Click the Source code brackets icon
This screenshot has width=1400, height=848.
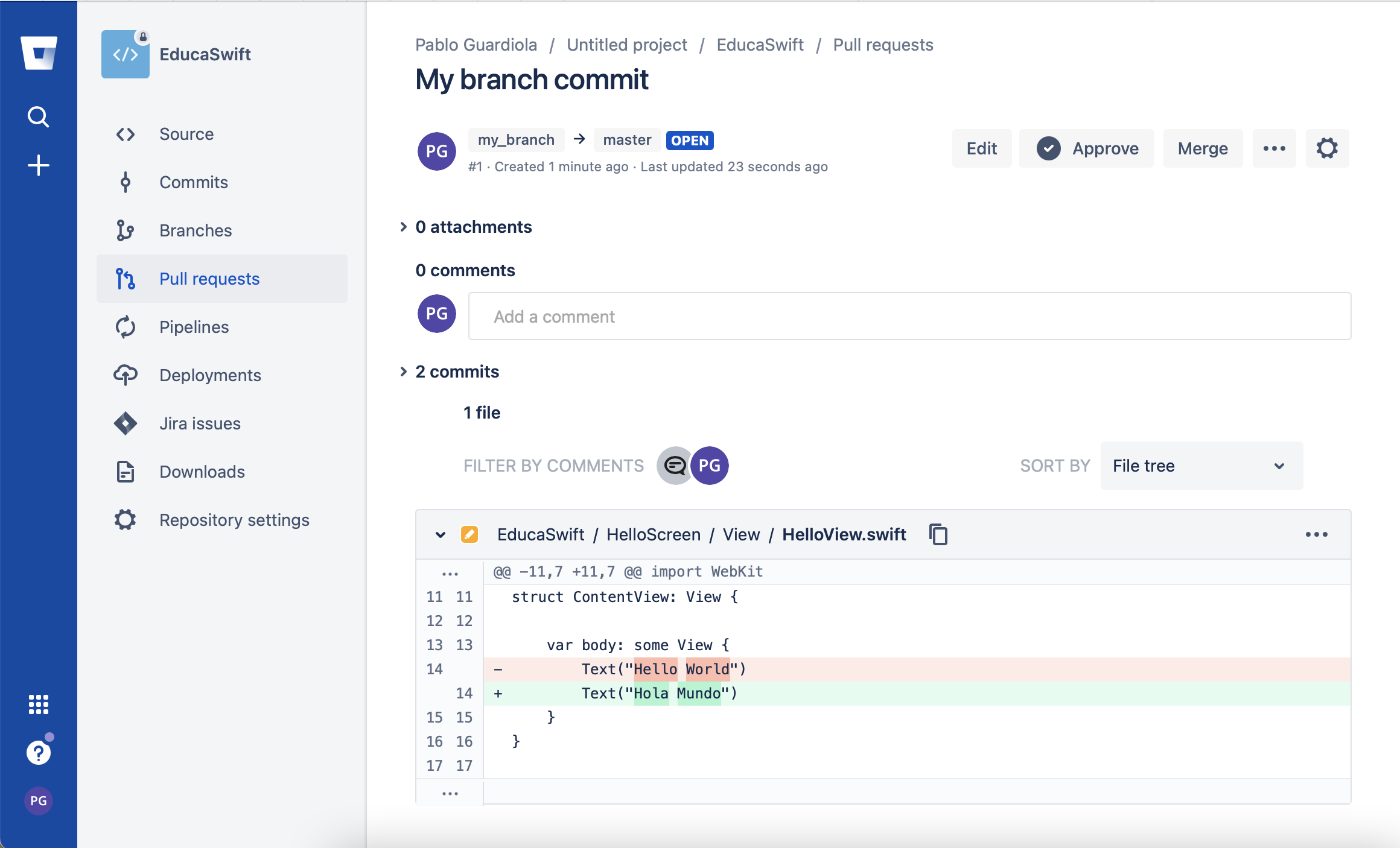click(x=126, y=134)
